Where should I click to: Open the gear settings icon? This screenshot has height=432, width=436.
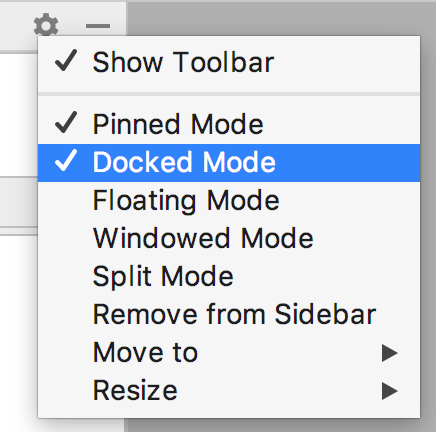point(46,25)
